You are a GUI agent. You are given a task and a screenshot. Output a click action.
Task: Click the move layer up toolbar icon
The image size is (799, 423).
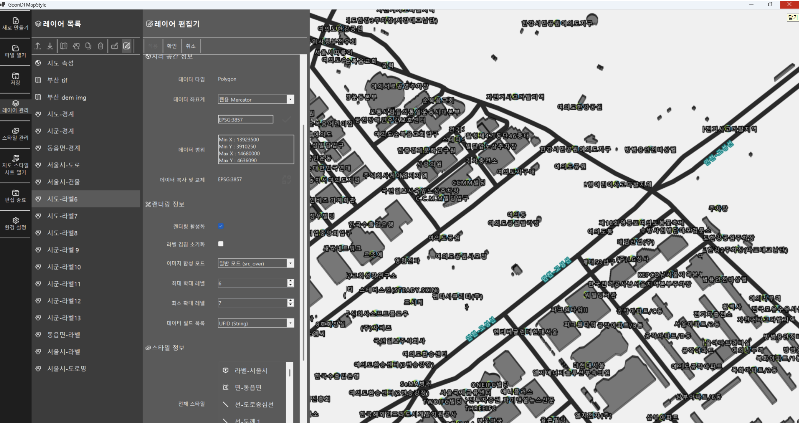click(x=38, y=46)
